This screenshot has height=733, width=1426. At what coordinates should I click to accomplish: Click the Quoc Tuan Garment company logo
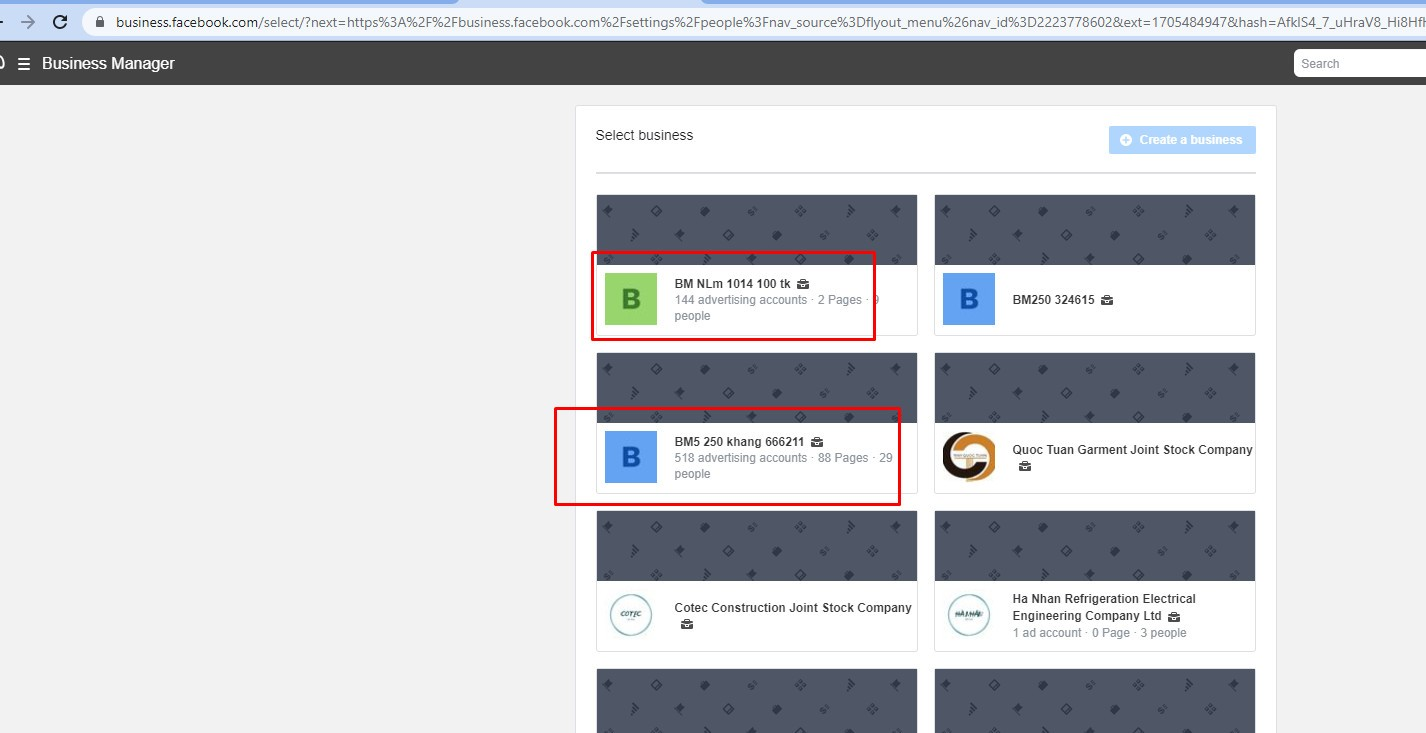[969, 457]
